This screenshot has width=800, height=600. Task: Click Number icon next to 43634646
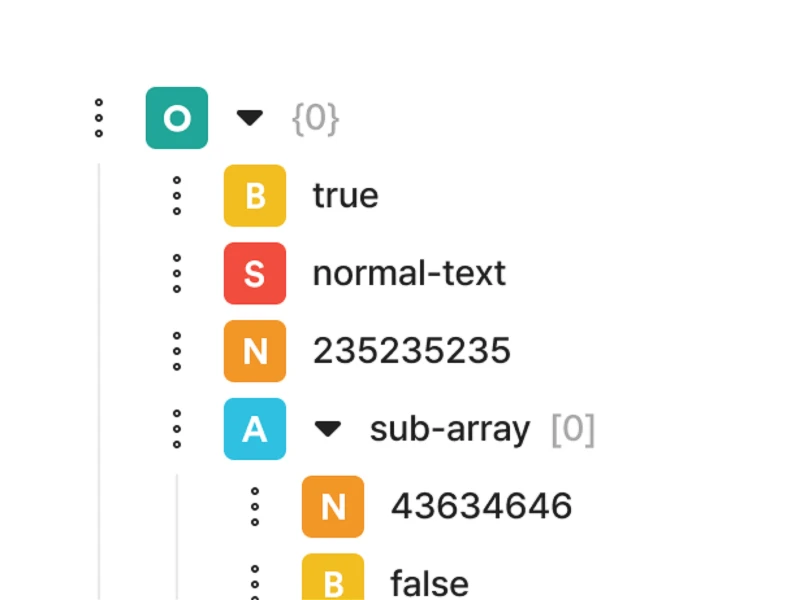tap(333, 507)
